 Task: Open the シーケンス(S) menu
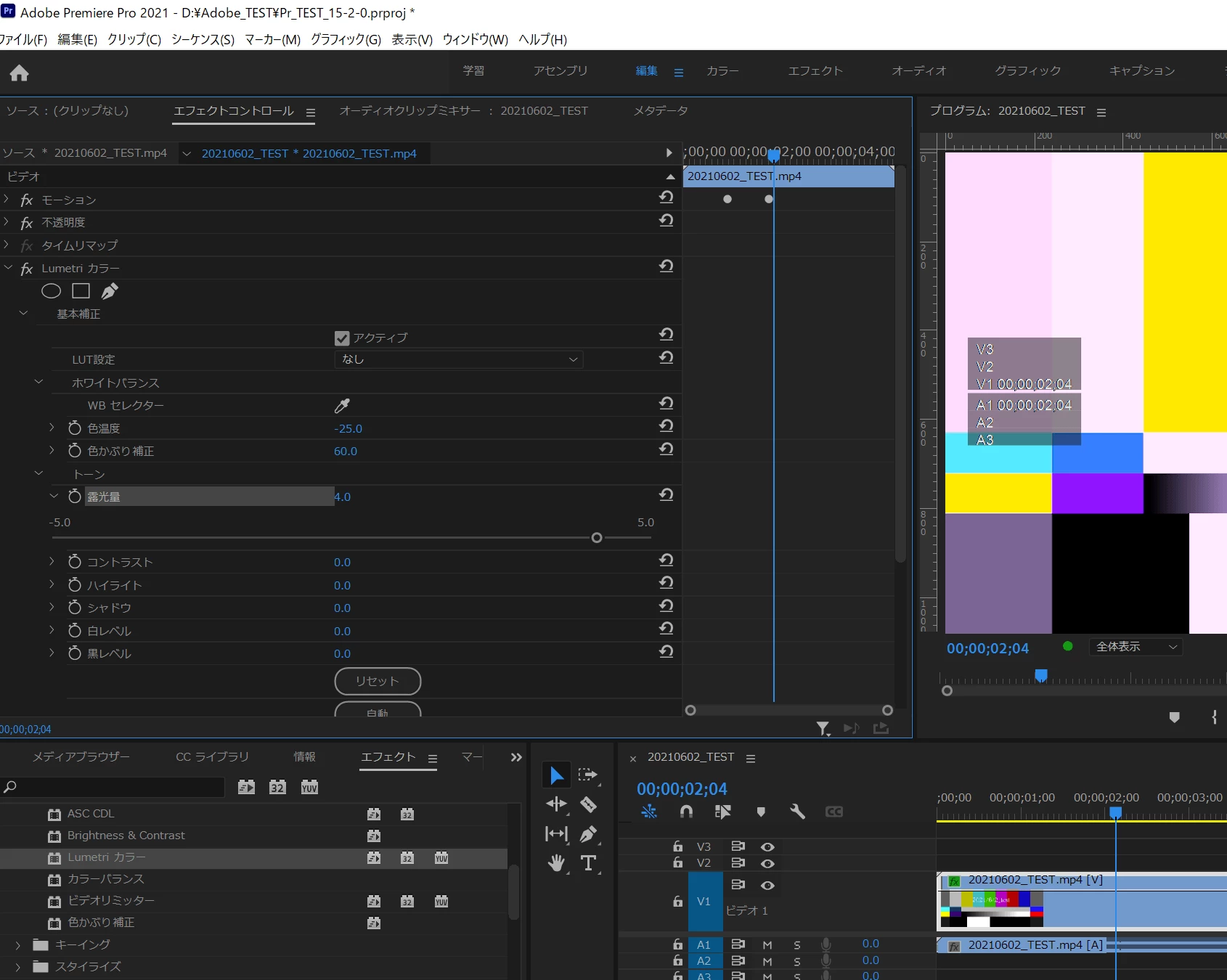pos(203,39)
